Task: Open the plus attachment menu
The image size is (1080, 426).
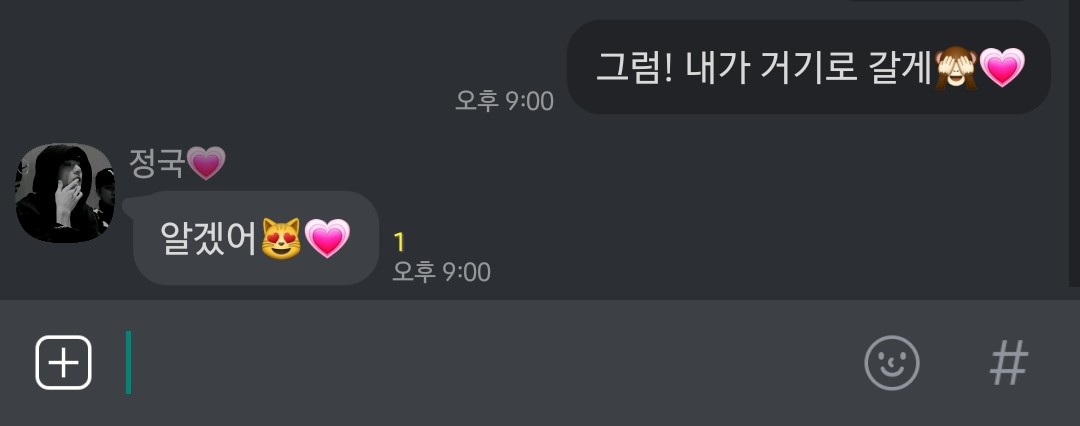Action: click(63, 363)
